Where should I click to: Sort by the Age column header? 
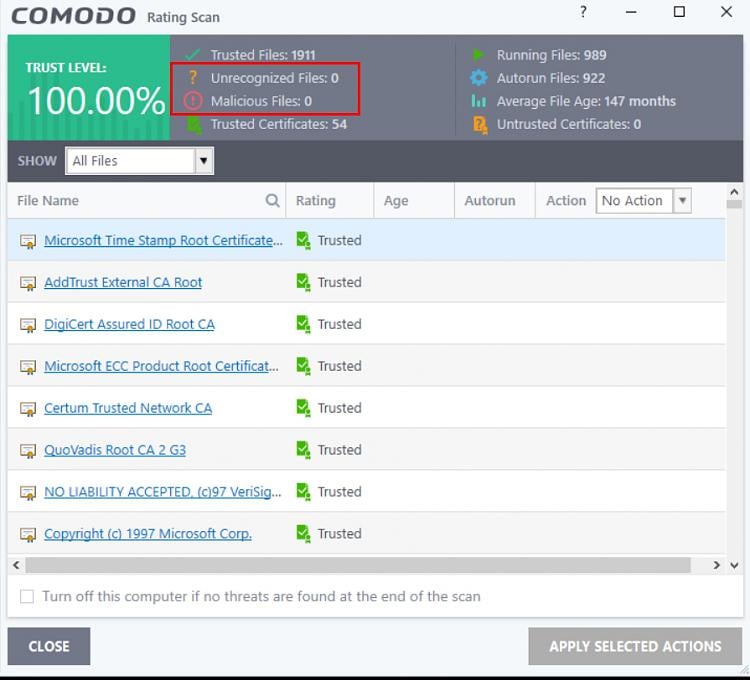396,200
